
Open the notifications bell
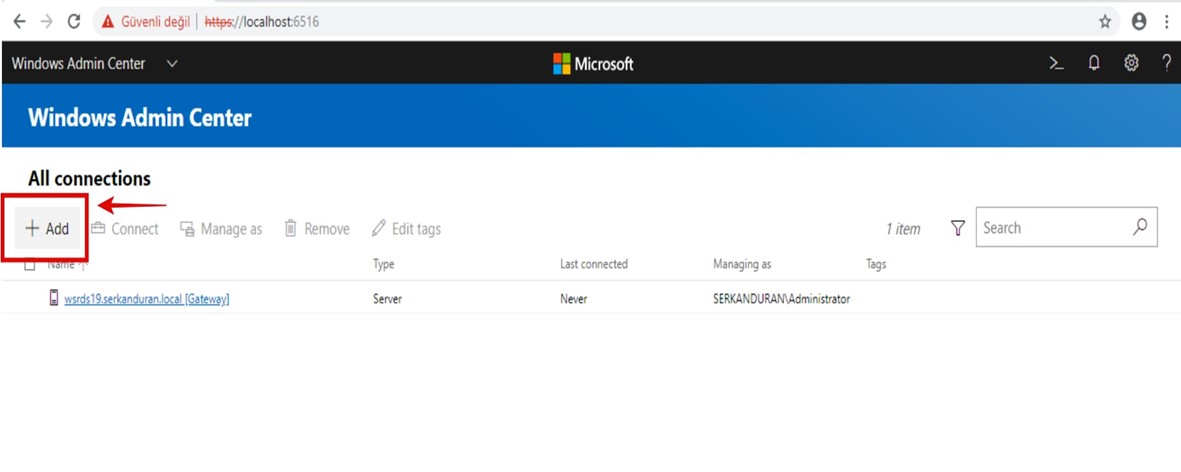(1094, 64)
